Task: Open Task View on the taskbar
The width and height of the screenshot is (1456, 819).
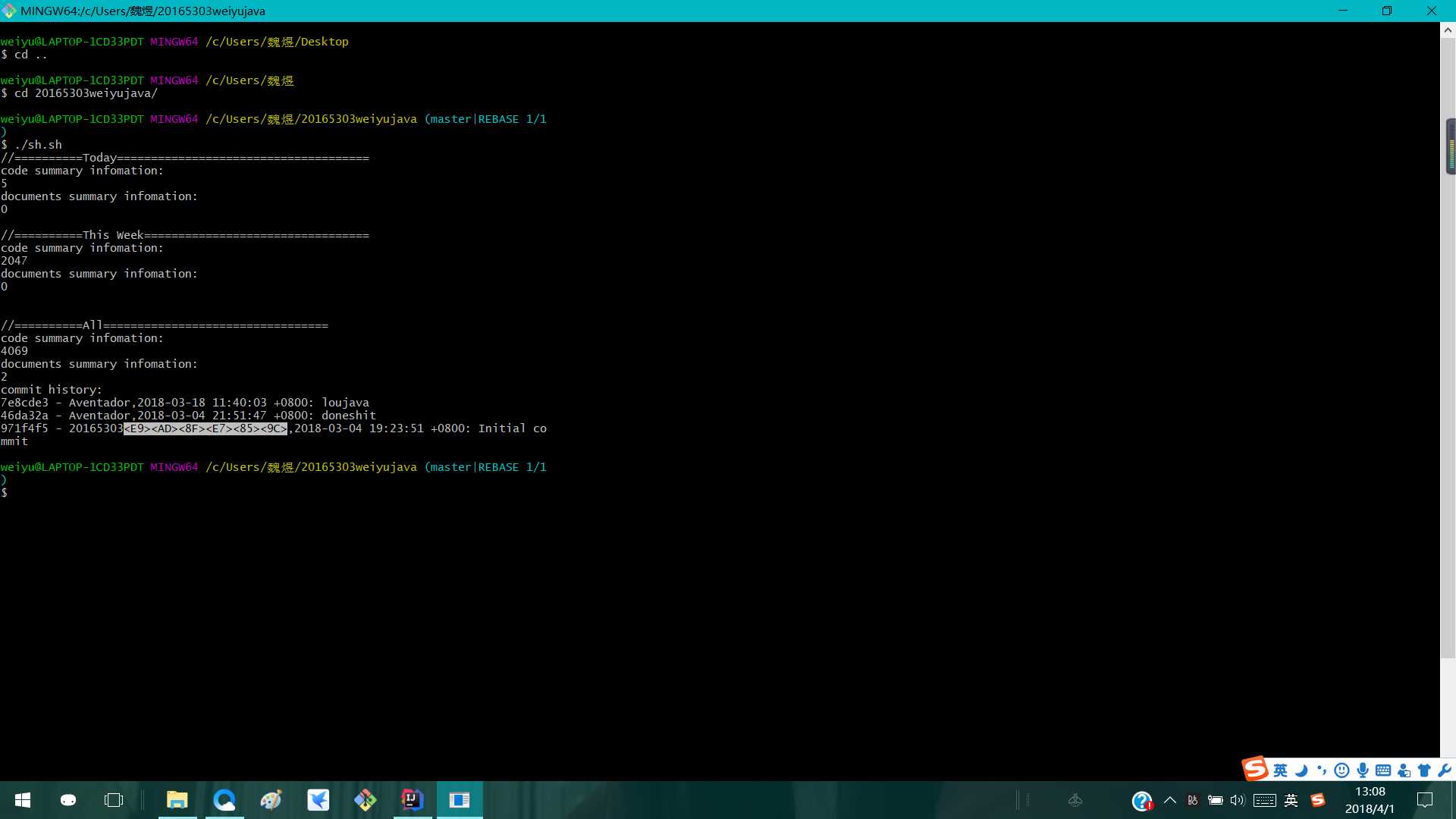Action: click(114, 800)
